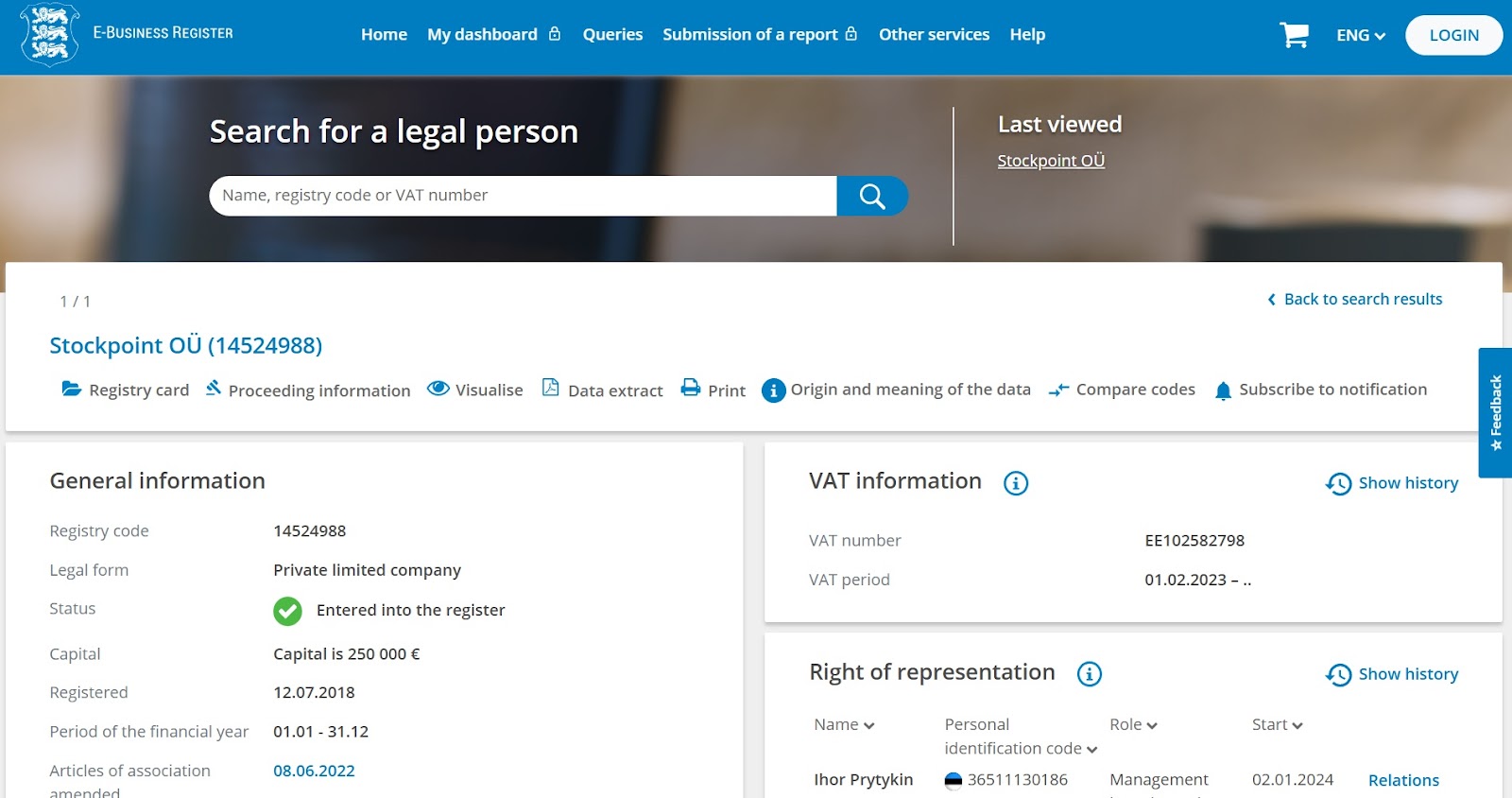Image resolution: width=1512 pixels, height=798 pixels.
Task: Select VAT number EE102582798
Action: tap(1194, 541)
